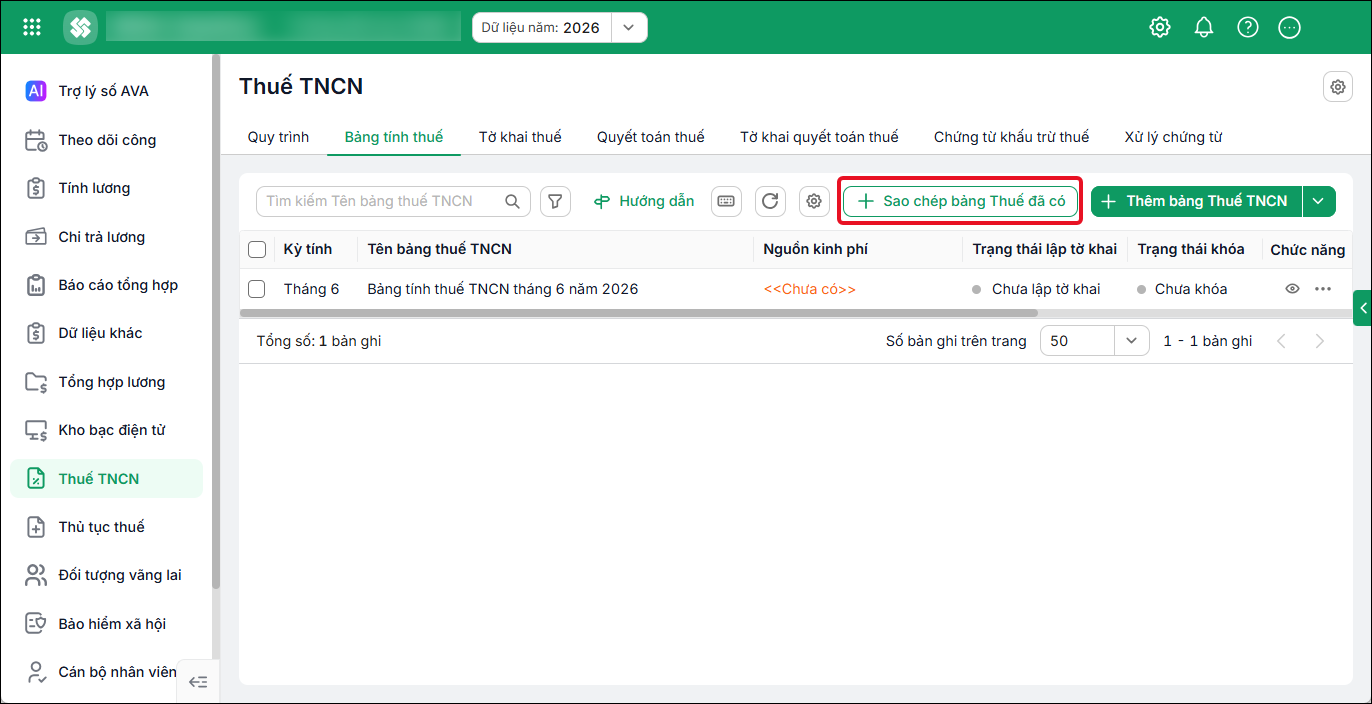Viewport: 1372px width, 704px height.
Task: Click the Đối tượng vãng lai people icon
Action: tap(36, 575)
